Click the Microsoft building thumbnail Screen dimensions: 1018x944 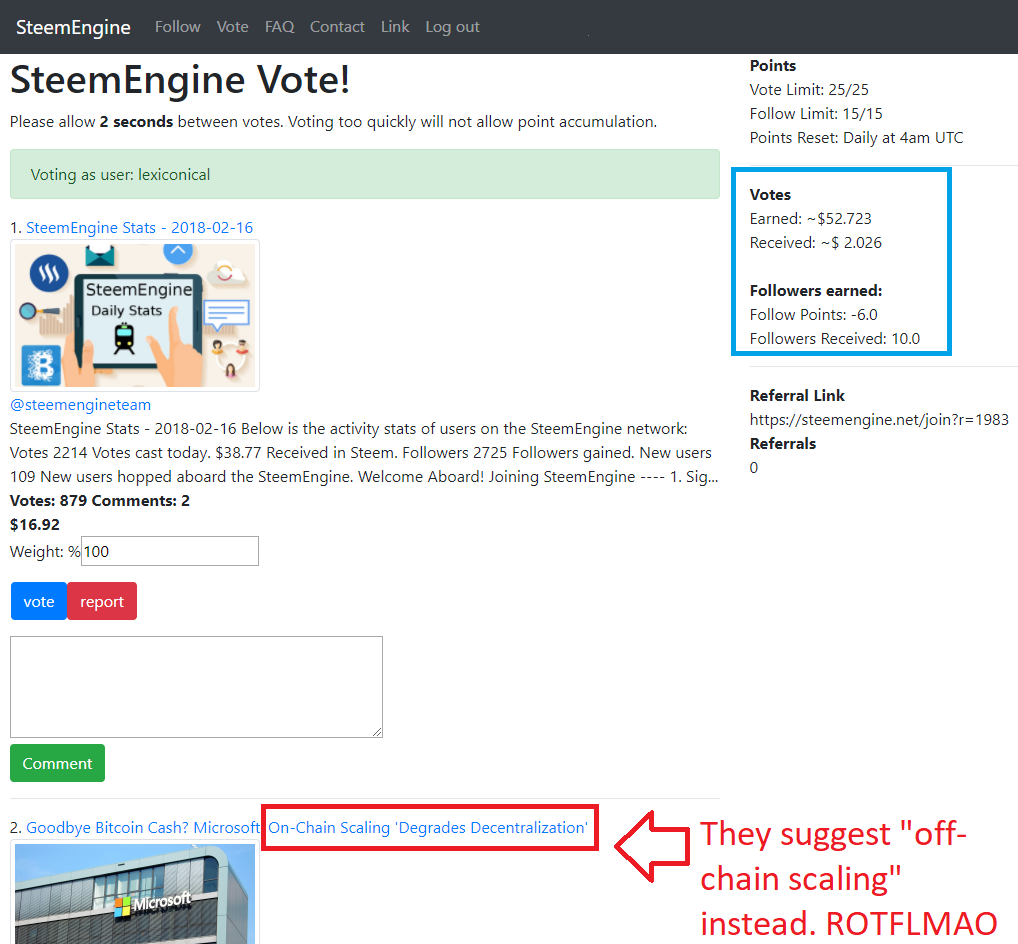pos(135,893)
